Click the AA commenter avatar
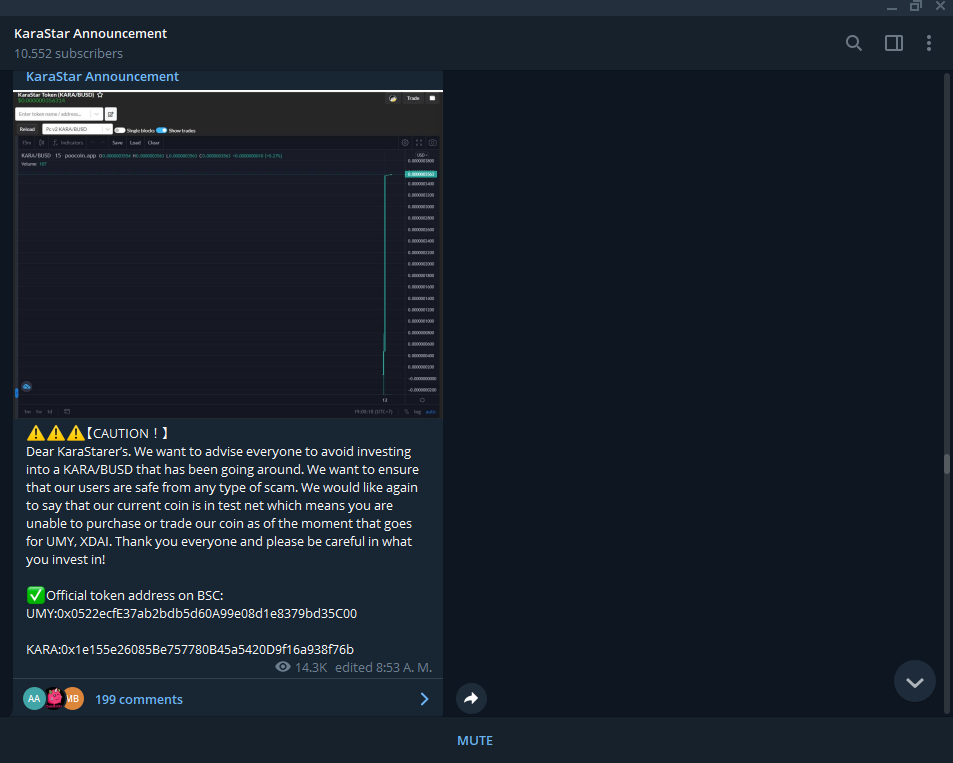The image size is (953, 763). click(x=34, y=699)
